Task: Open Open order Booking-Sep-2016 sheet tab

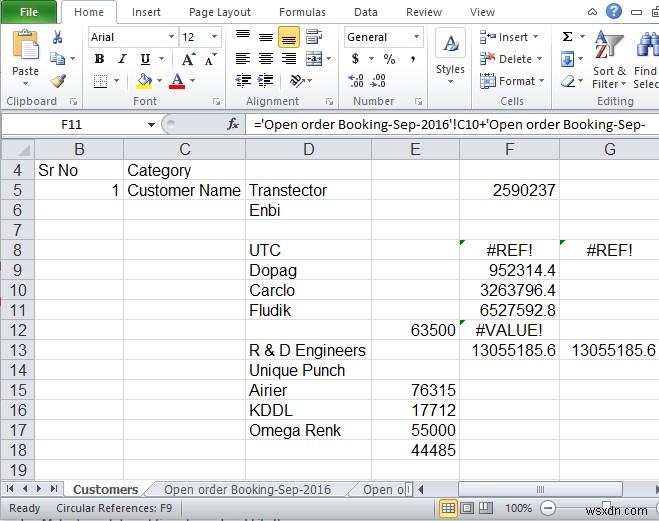Action: point(248,489)
